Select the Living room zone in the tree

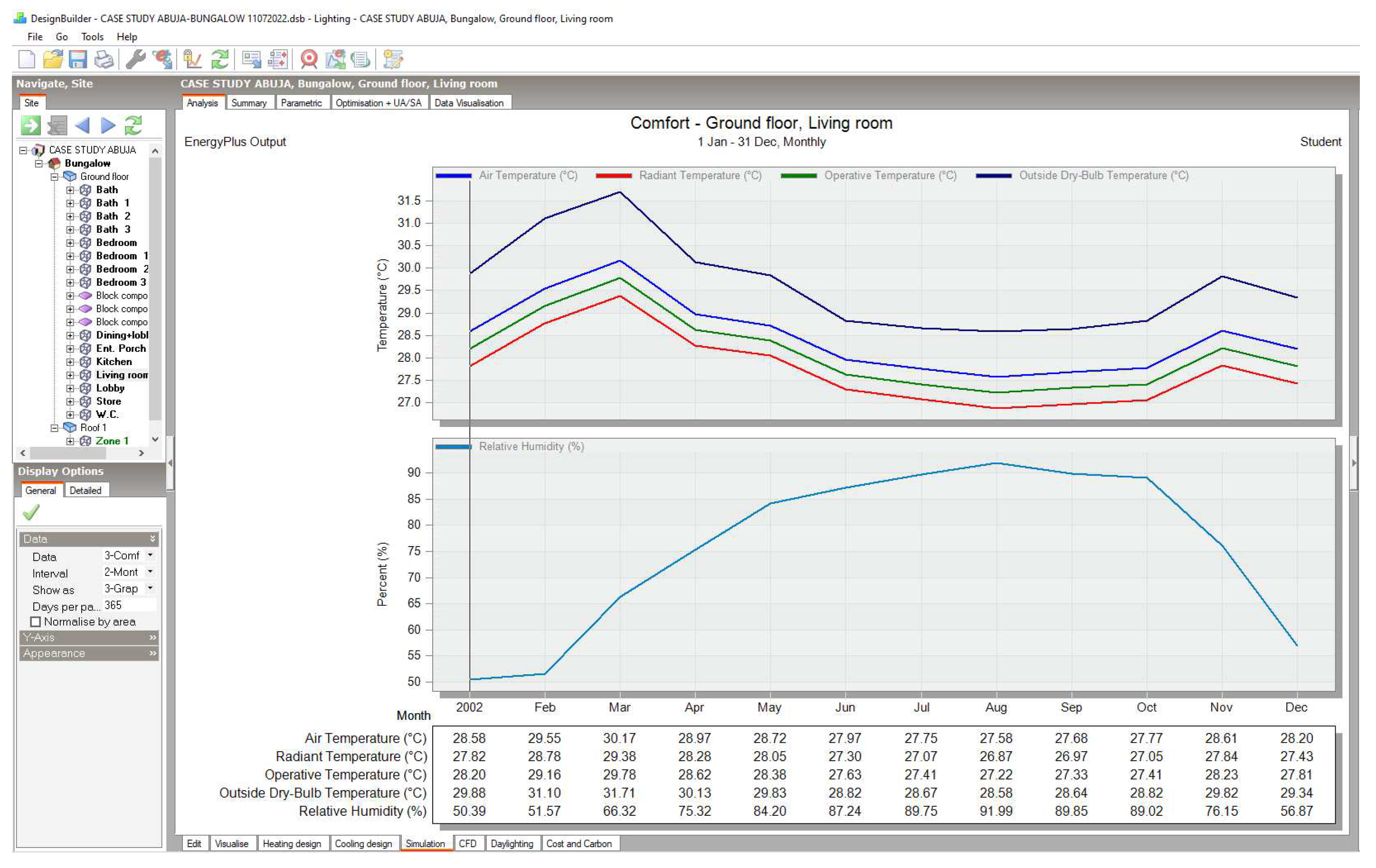tap(121, 375)
